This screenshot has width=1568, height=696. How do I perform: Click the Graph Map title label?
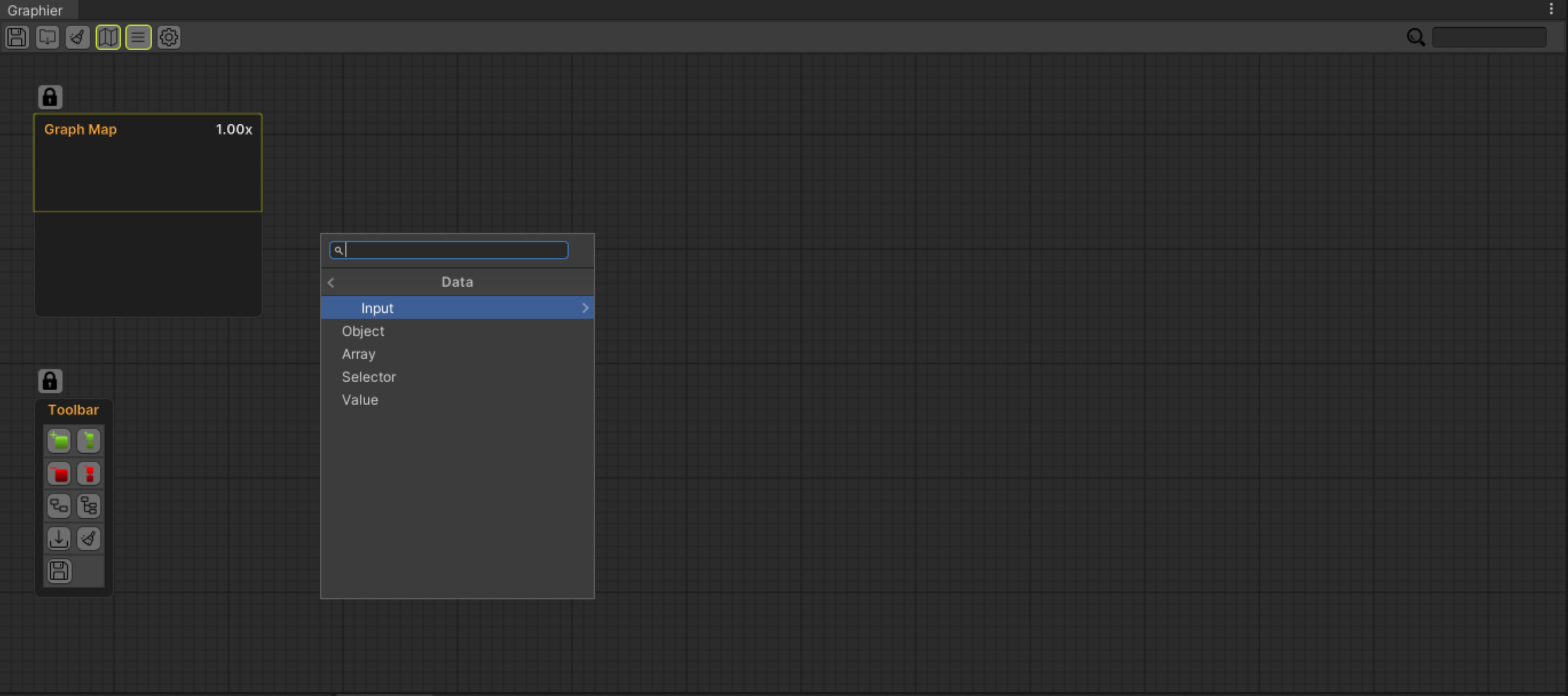coord(80,129)
